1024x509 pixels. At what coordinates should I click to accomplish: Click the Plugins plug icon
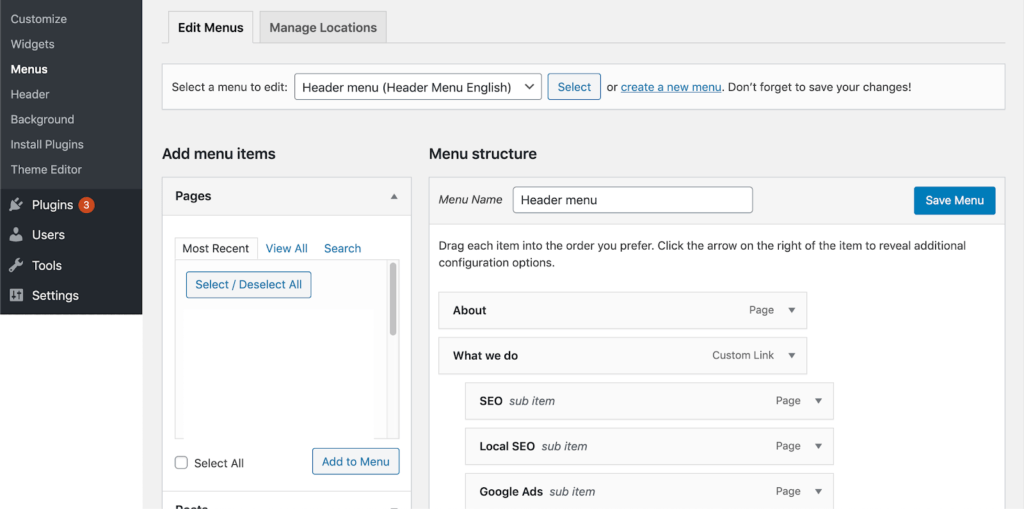pyautogui.click(x=16, y=205)
